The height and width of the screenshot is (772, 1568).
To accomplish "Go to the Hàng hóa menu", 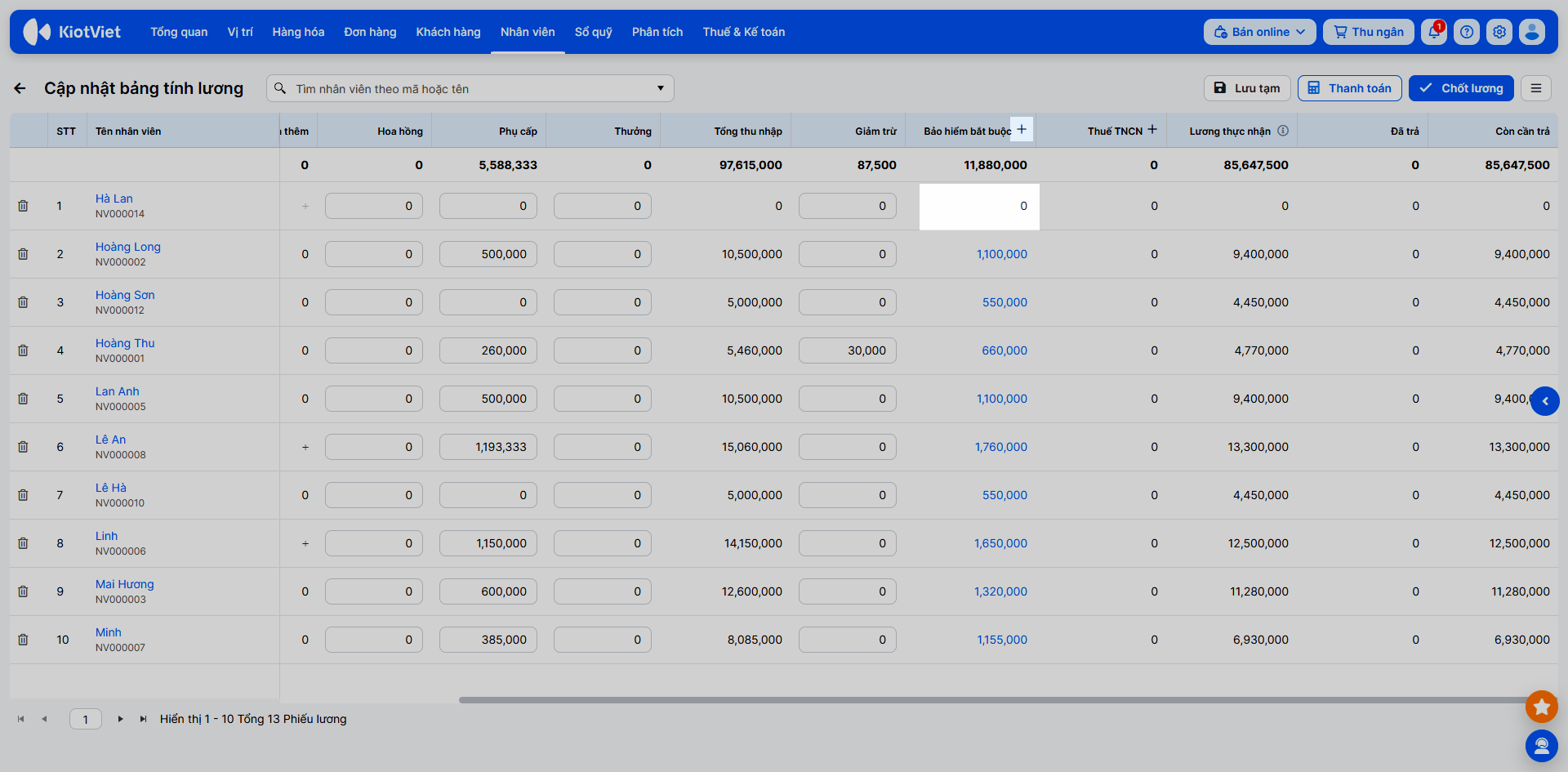I will 298,32.
